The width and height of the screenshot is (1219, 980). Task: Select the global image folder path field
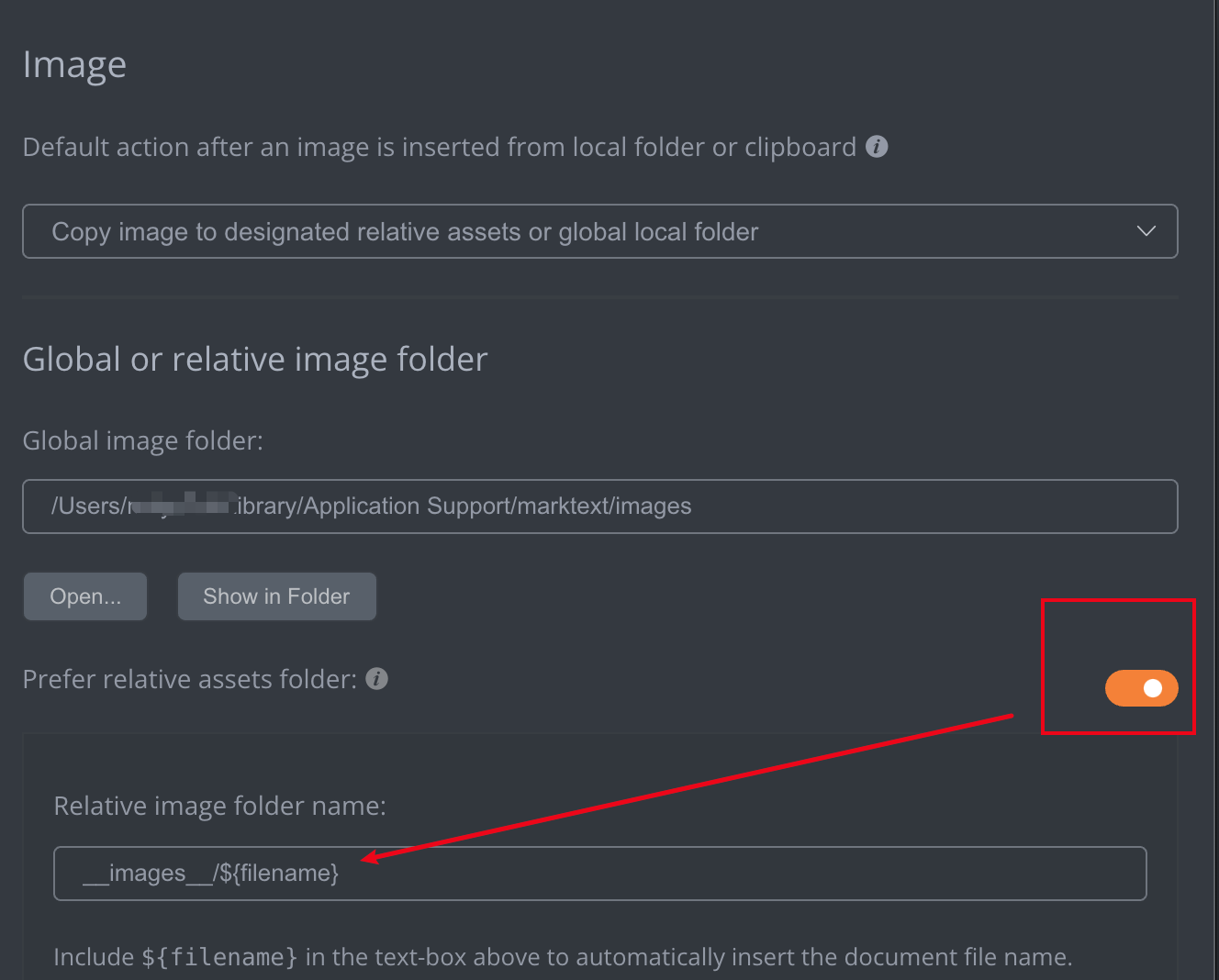pos(599,507)
